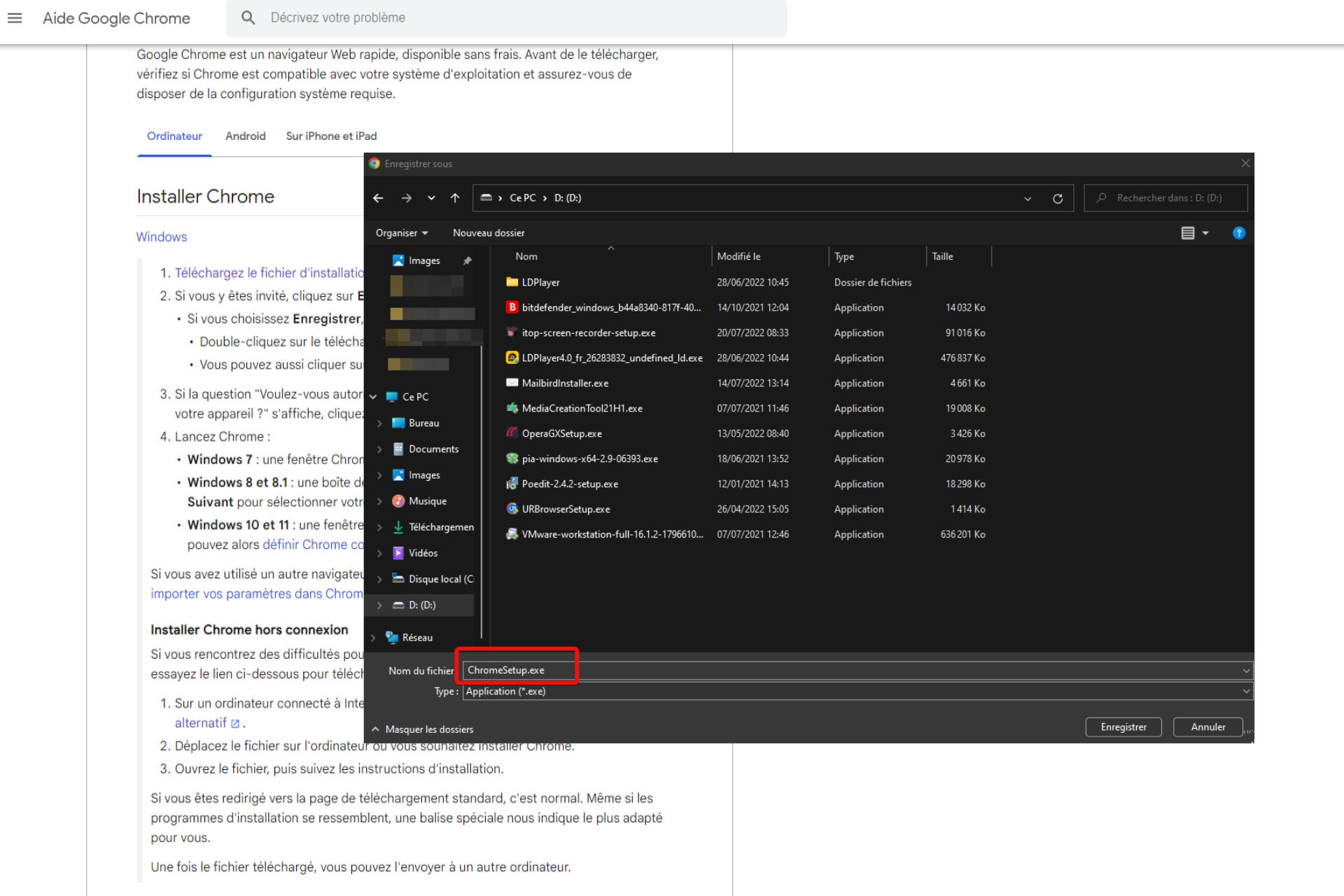Close the Enregistrer sous dialog
1344x896 pixels.
[1245, 163]
